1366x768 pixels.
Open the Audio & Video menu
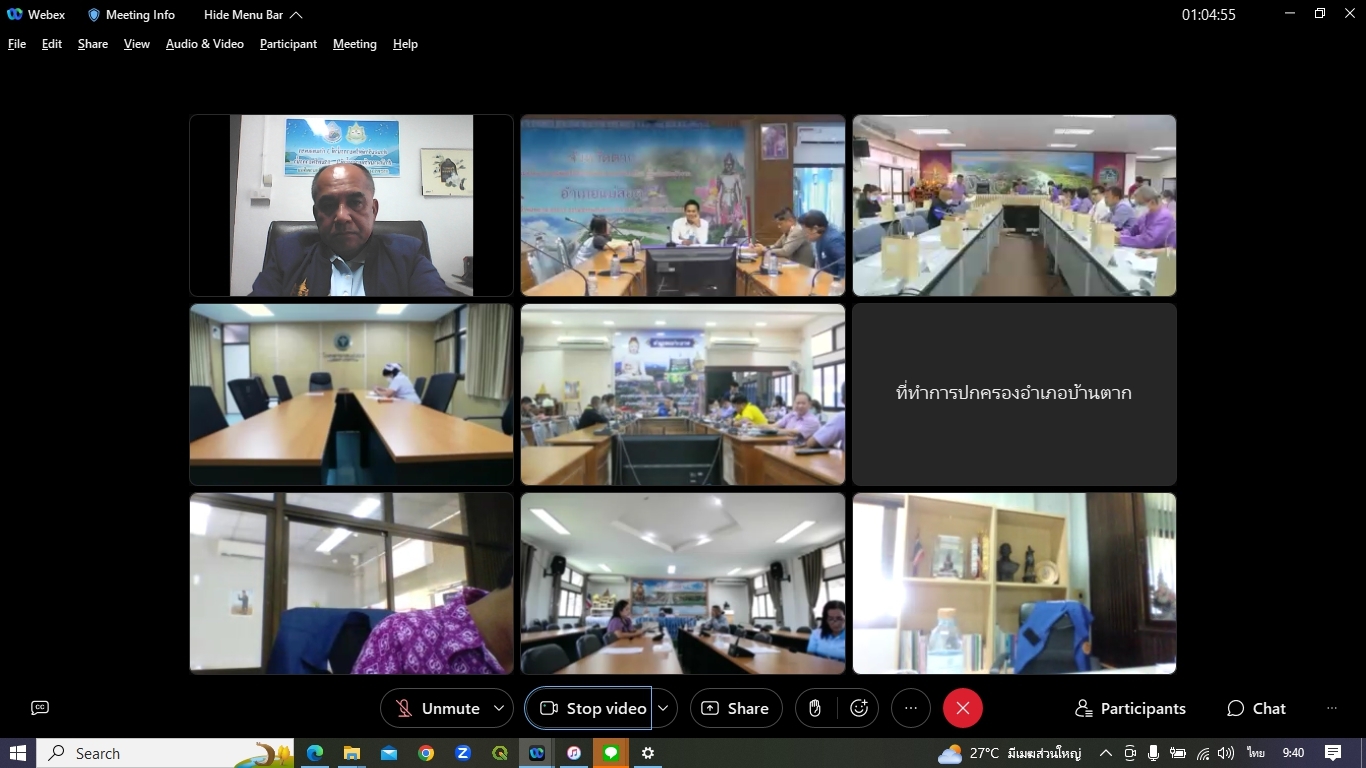click(x=205, y=44)
